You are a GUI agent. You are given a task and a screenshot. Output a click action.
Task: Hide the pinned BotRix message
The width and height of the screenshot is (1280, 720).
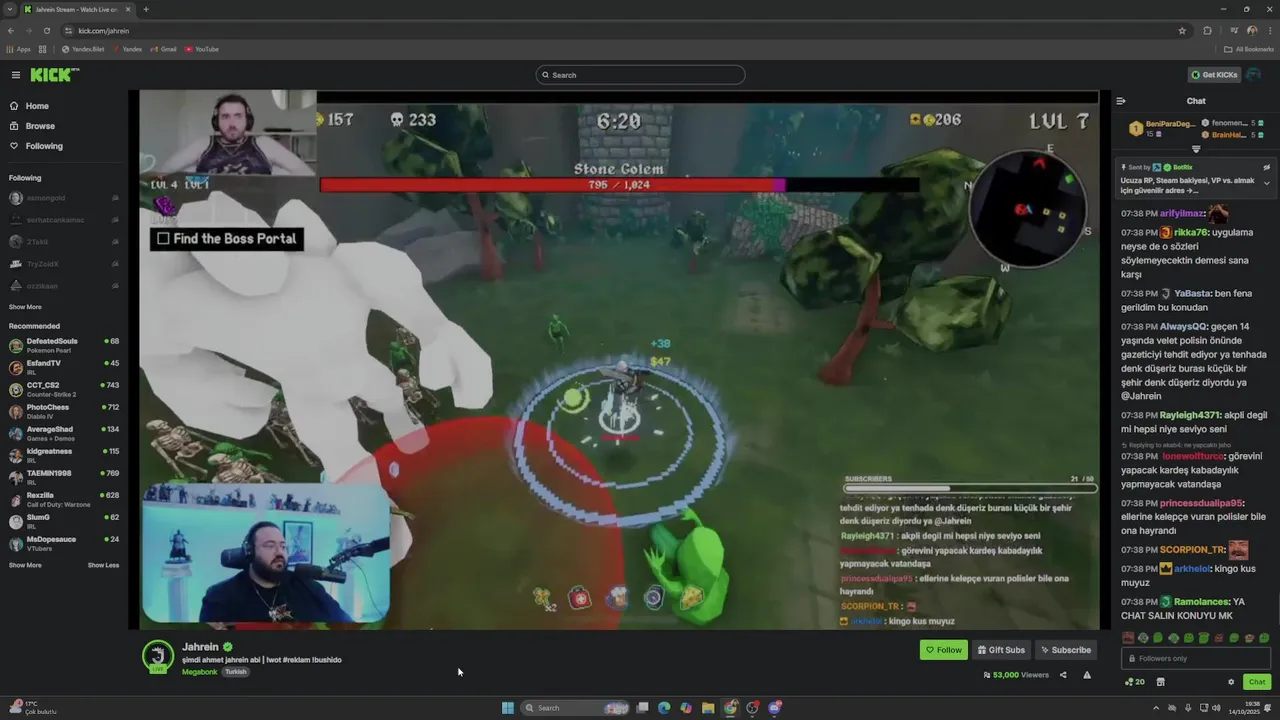[1266, 167]
